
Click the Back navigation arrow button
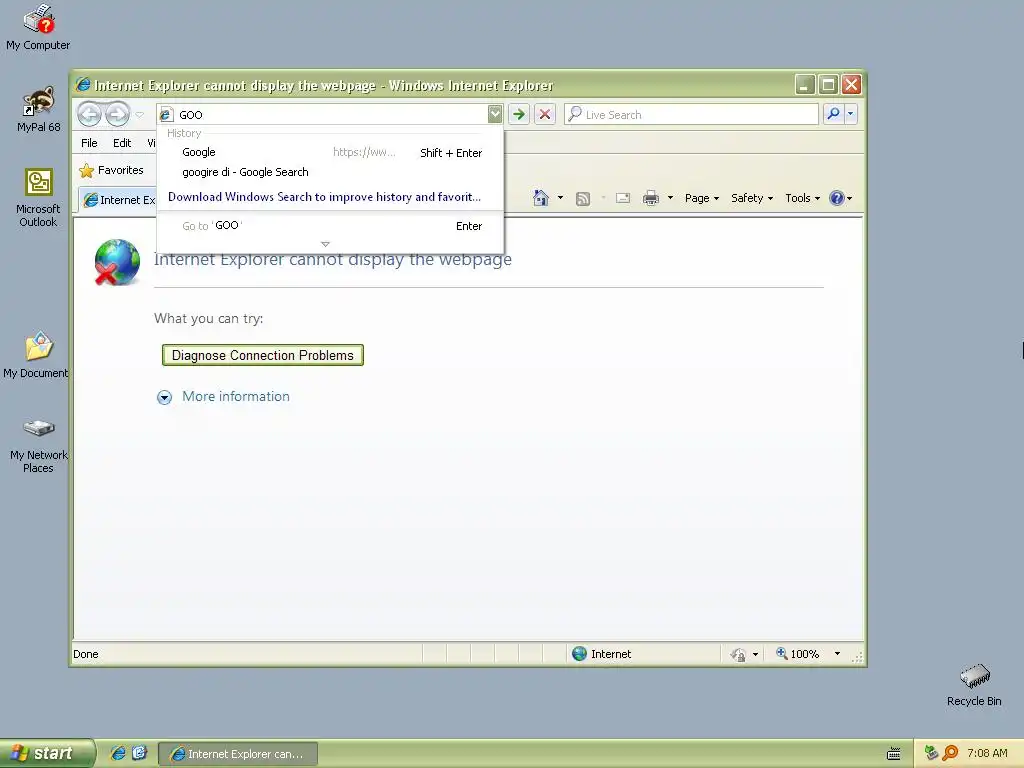click(89, 114)
